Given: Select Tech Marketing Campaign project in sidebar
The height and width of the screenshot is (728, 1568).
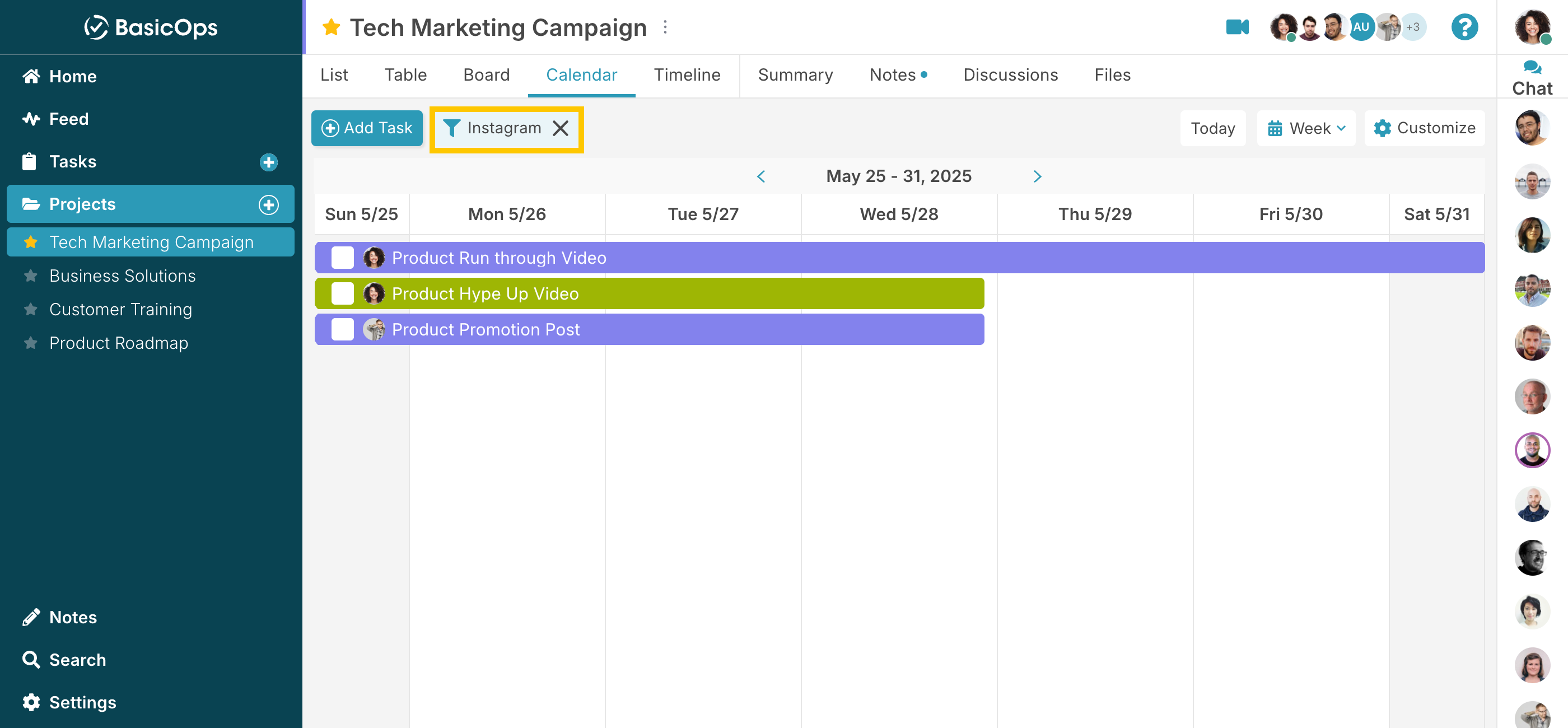Looking at the screenshot, I should tap(151, 242).
